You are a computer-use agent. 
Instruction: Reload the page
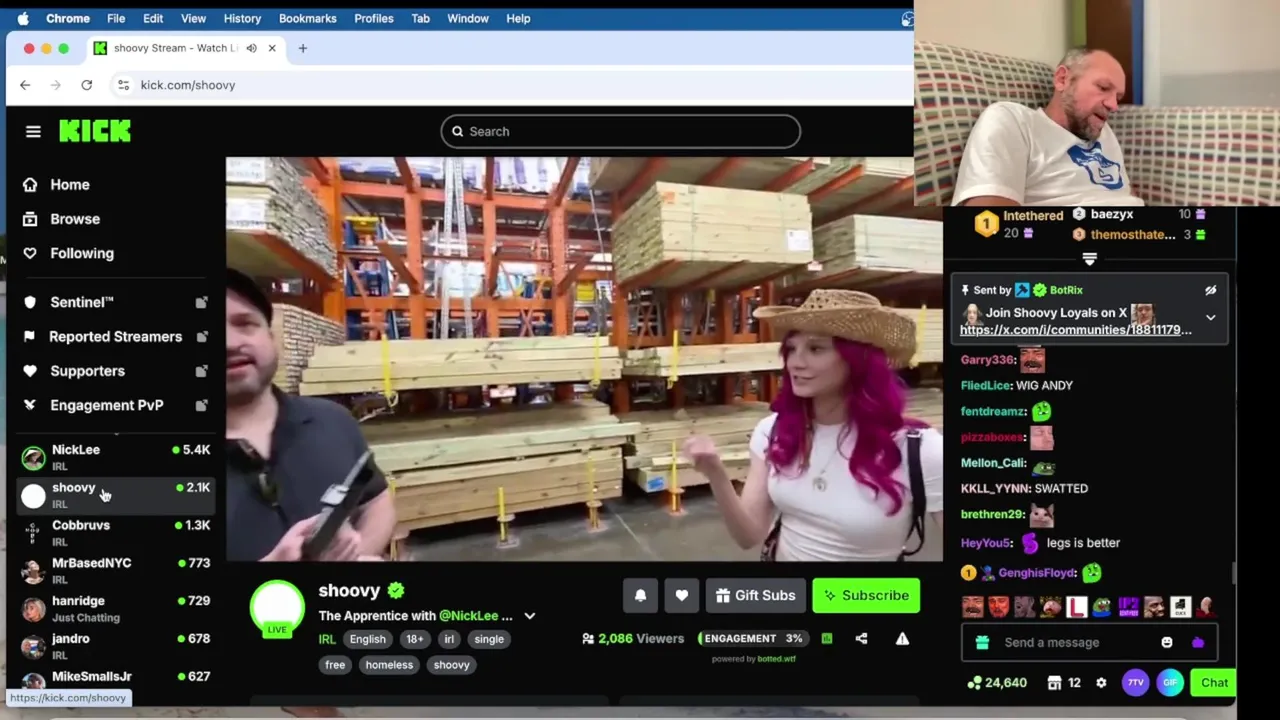tap(87, 85)
